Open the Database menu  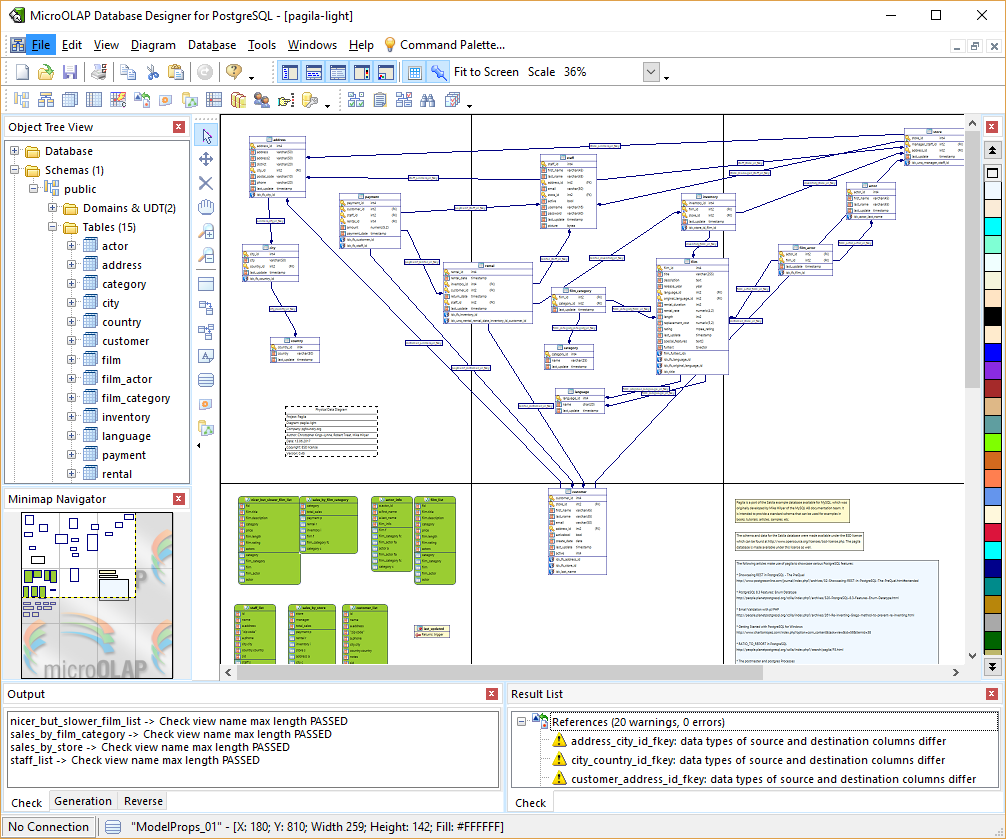click(212, 45)
